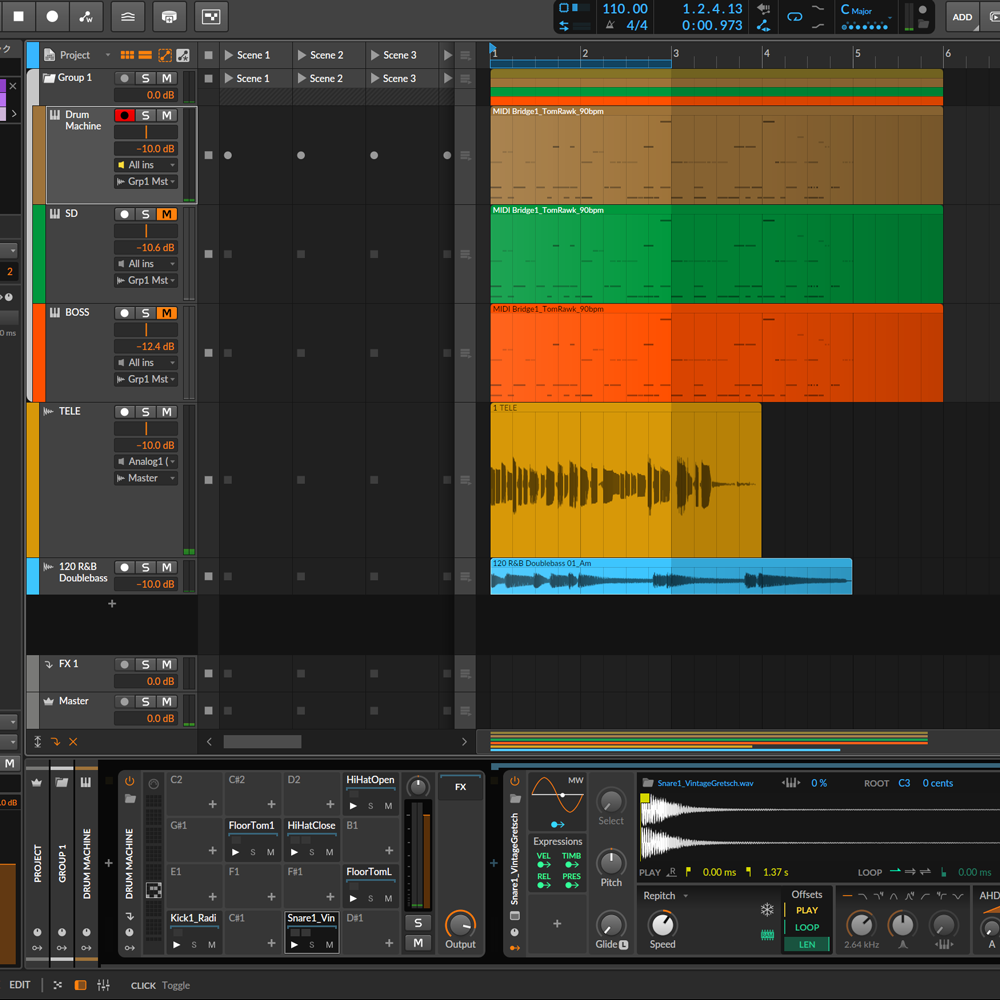Click the global Record button

tap(52, 17)
